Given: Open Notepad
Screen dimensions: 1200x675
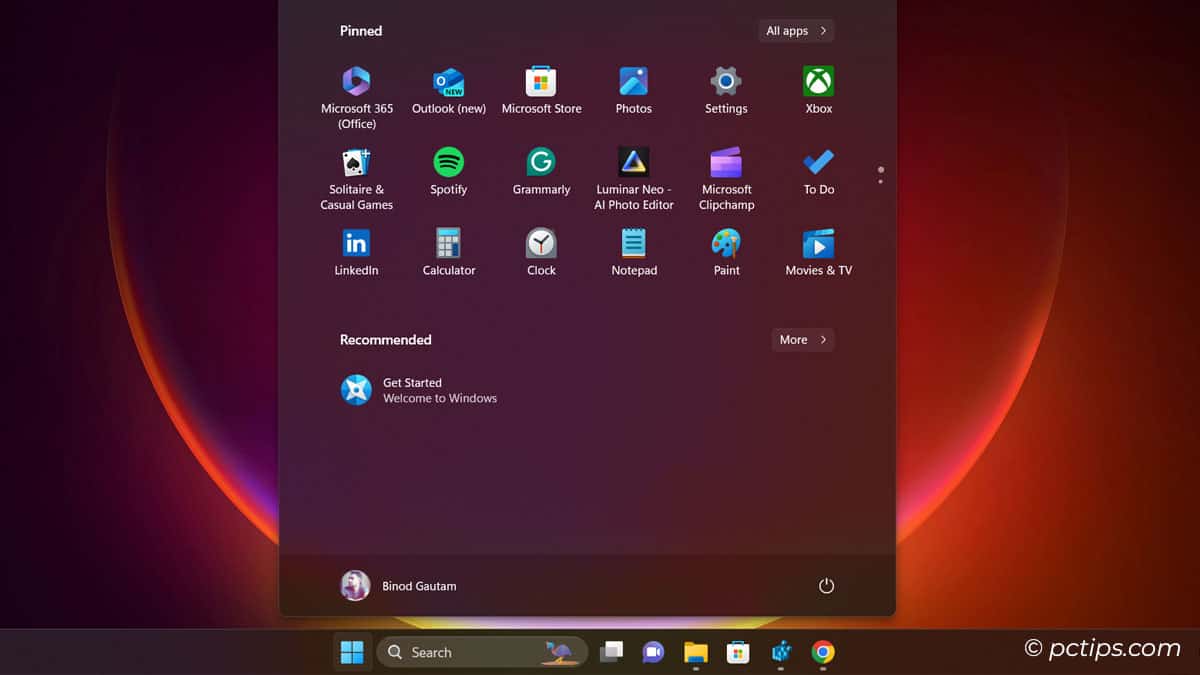Looking at the screenshot, I should point(633,245).
